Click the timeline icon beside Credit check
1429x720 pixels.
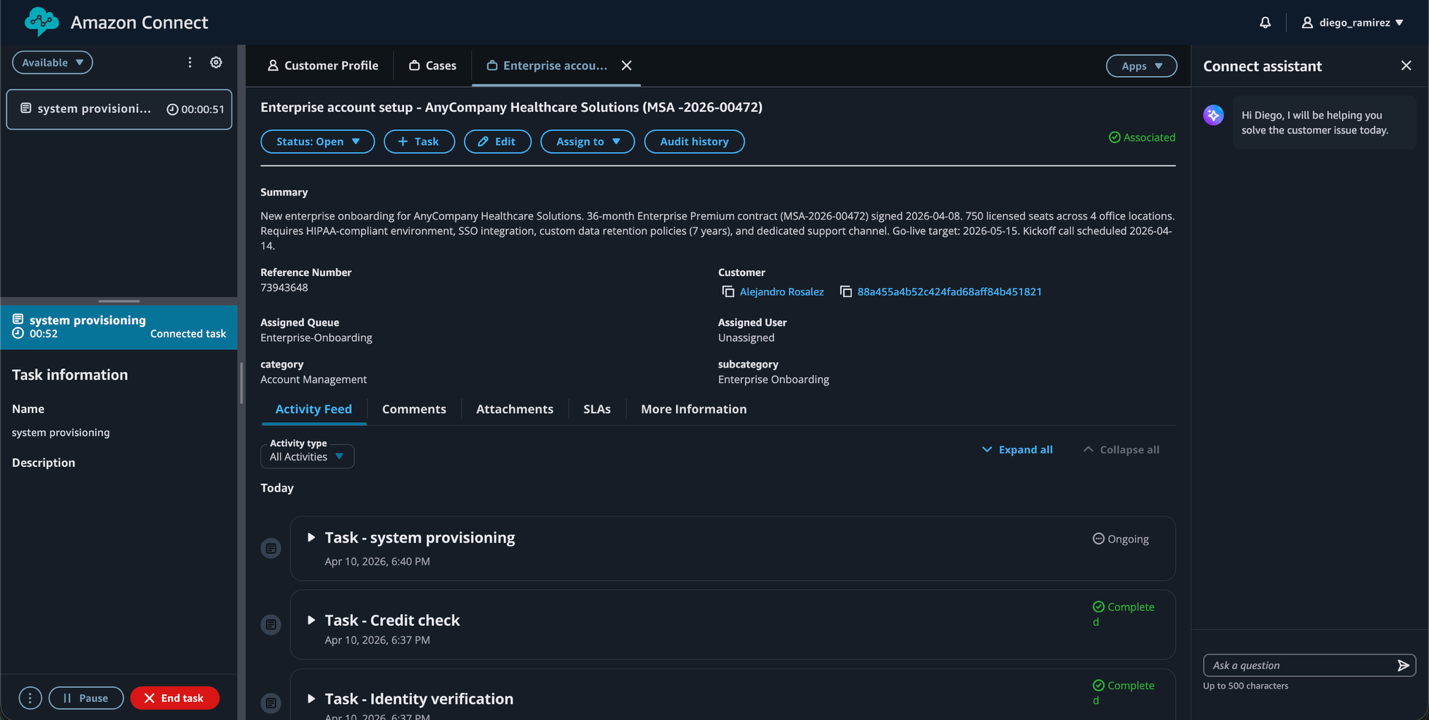point(271,625)
